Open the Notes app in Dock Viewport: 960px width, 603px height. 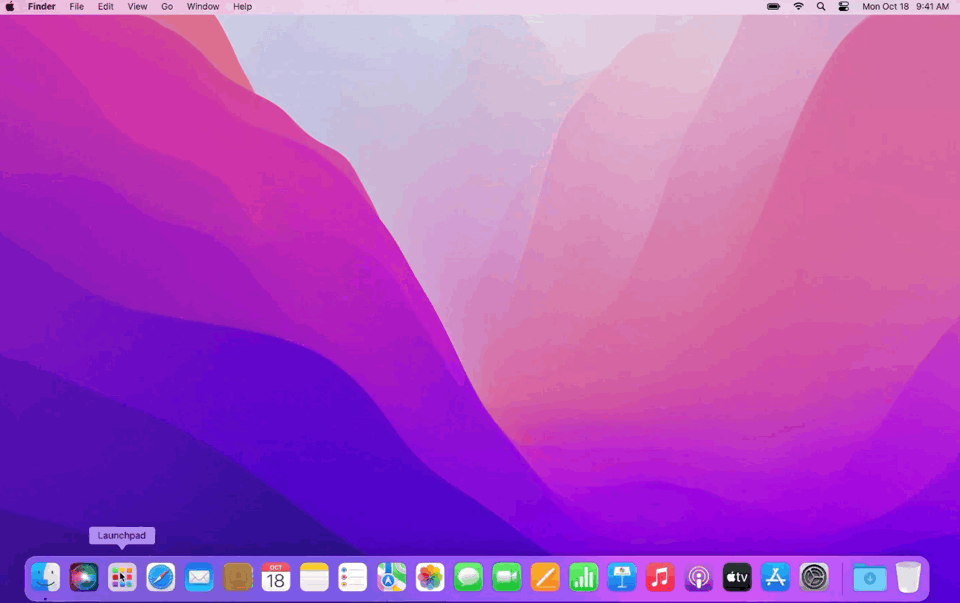point(314,577)
